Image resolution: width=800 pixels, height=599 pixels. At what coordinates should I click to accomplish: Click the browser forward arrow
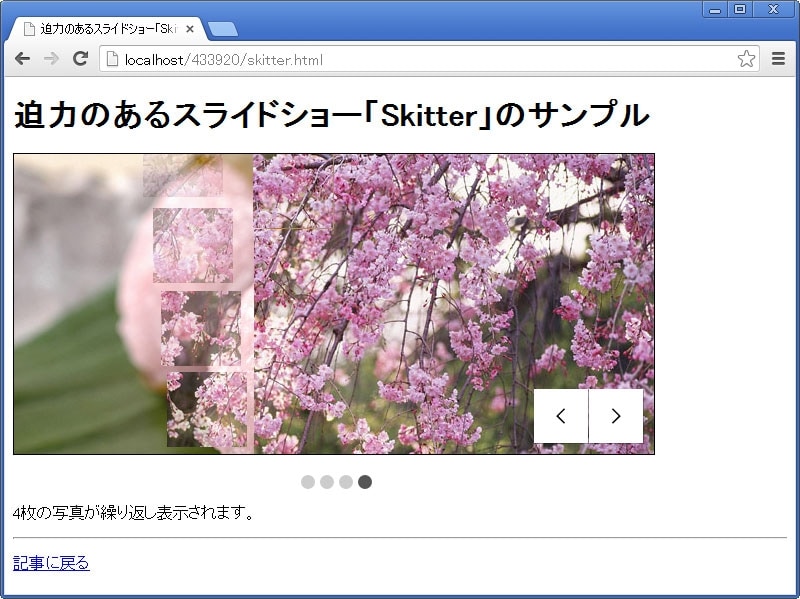pyautogui.click(x=51, y=59)
